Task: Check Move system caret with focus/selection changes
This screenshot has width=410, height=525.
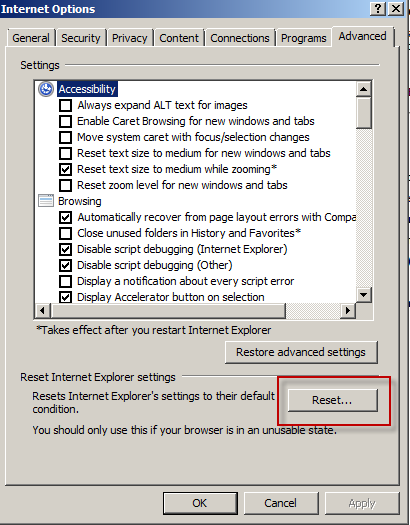Action: pyautogui.click(x=65, y=137)
